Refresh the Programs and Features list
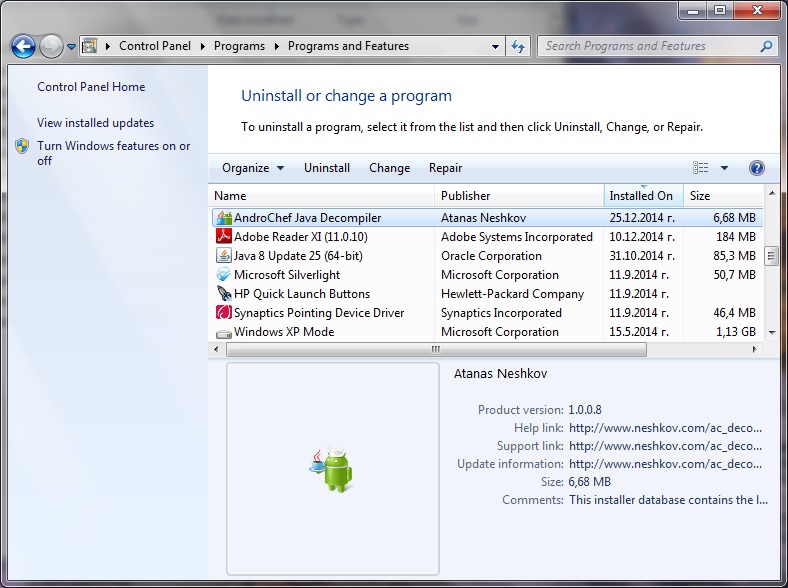Viewport: 788px width, 588px height. pos(518,47)
